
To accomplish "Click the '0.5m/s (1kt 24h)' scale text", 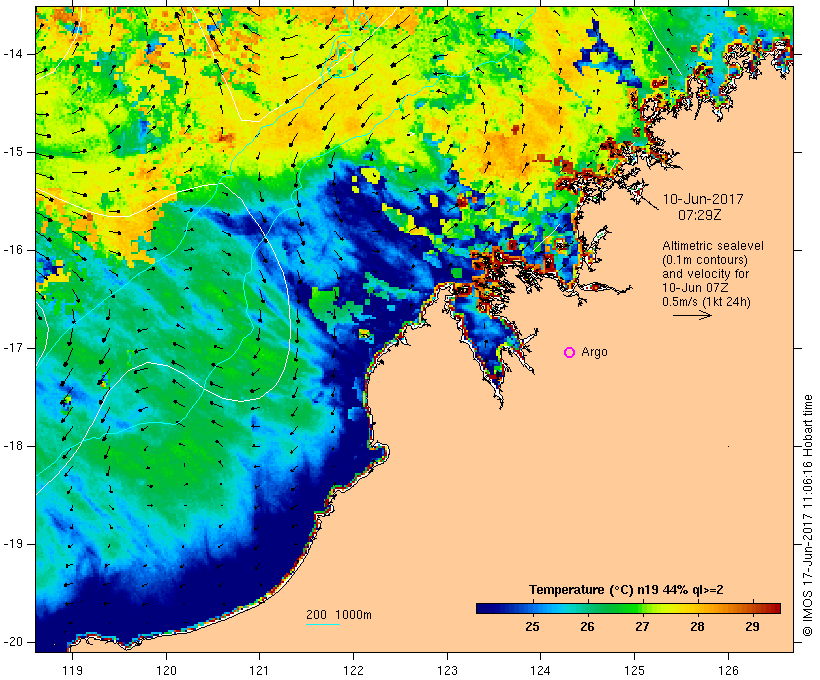I will [706, 302].
